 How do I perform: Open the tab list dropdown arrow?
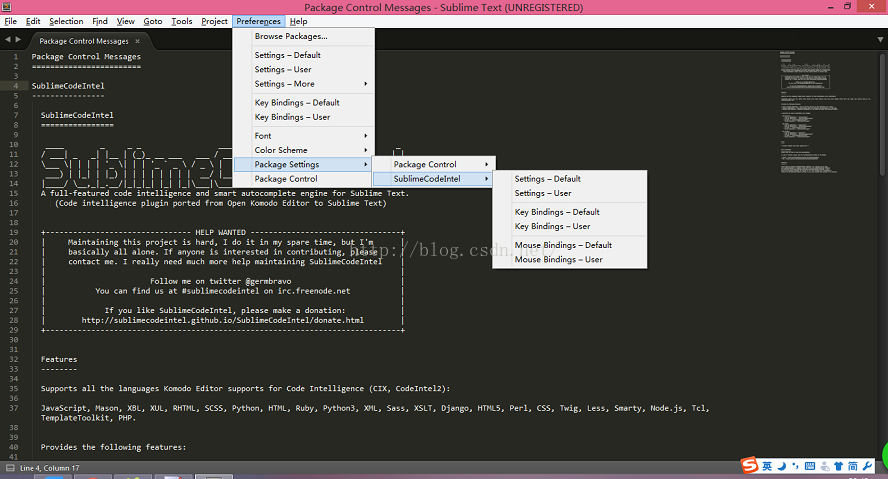click(x=880, y=40)
